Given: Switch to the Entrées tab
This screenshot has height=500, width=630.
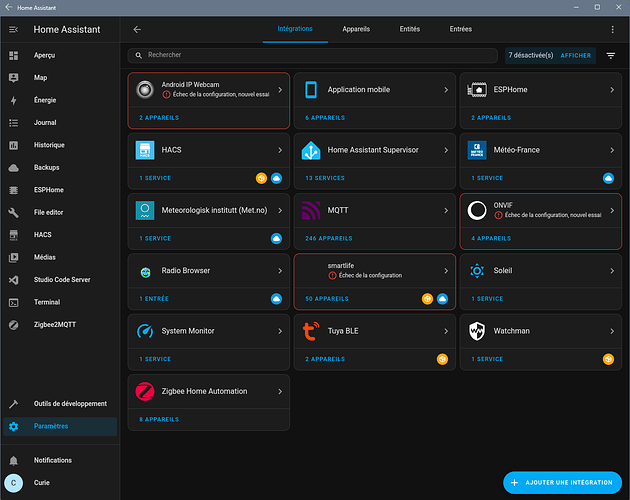Looking at the screenshot, I should click(x=460, y=29).
